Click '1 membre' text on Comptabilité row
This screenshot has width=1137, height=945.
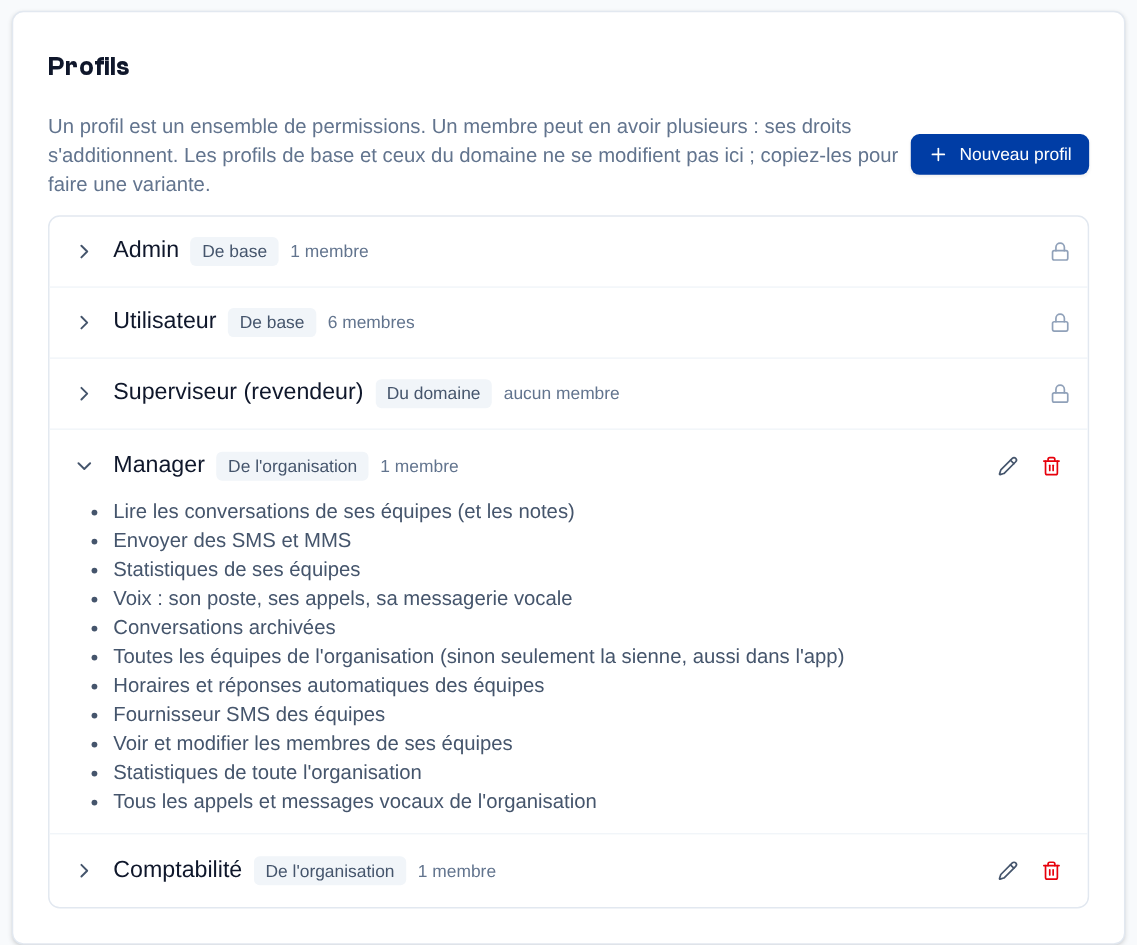coord(457,871)
